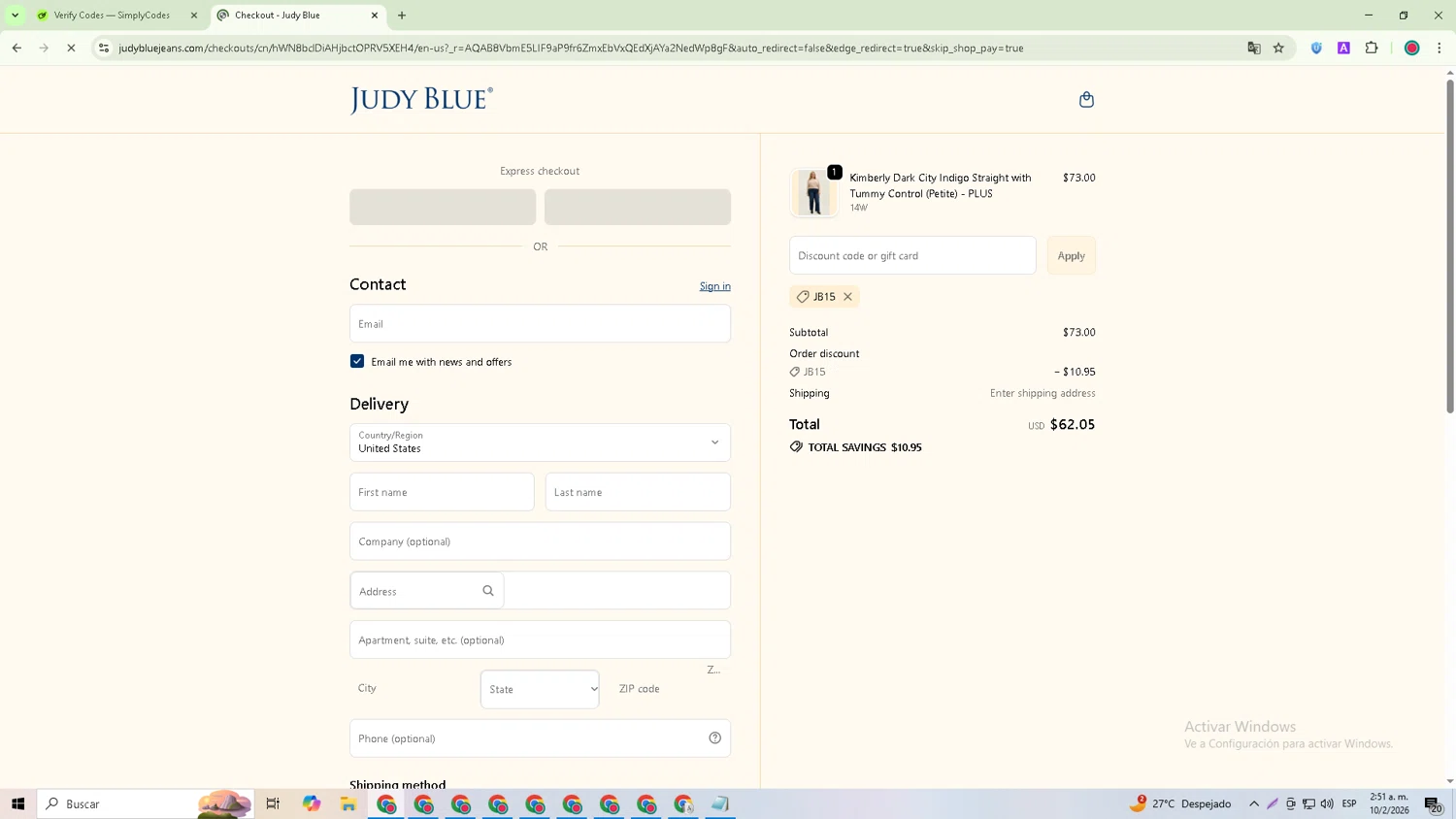Open the Chrome profile avatar

click(1412, 48)
